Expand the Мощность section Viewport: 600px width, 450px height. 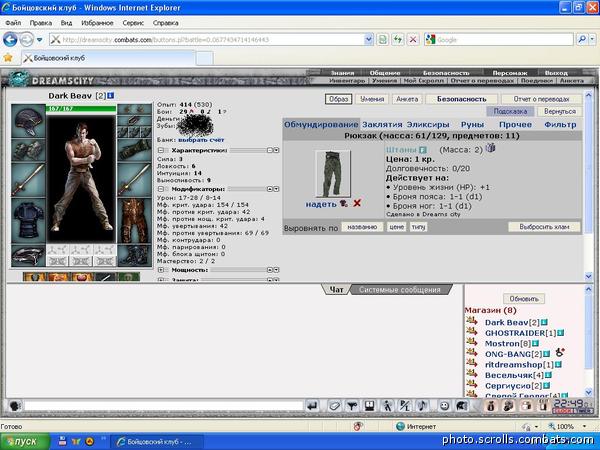click(161, 270)
